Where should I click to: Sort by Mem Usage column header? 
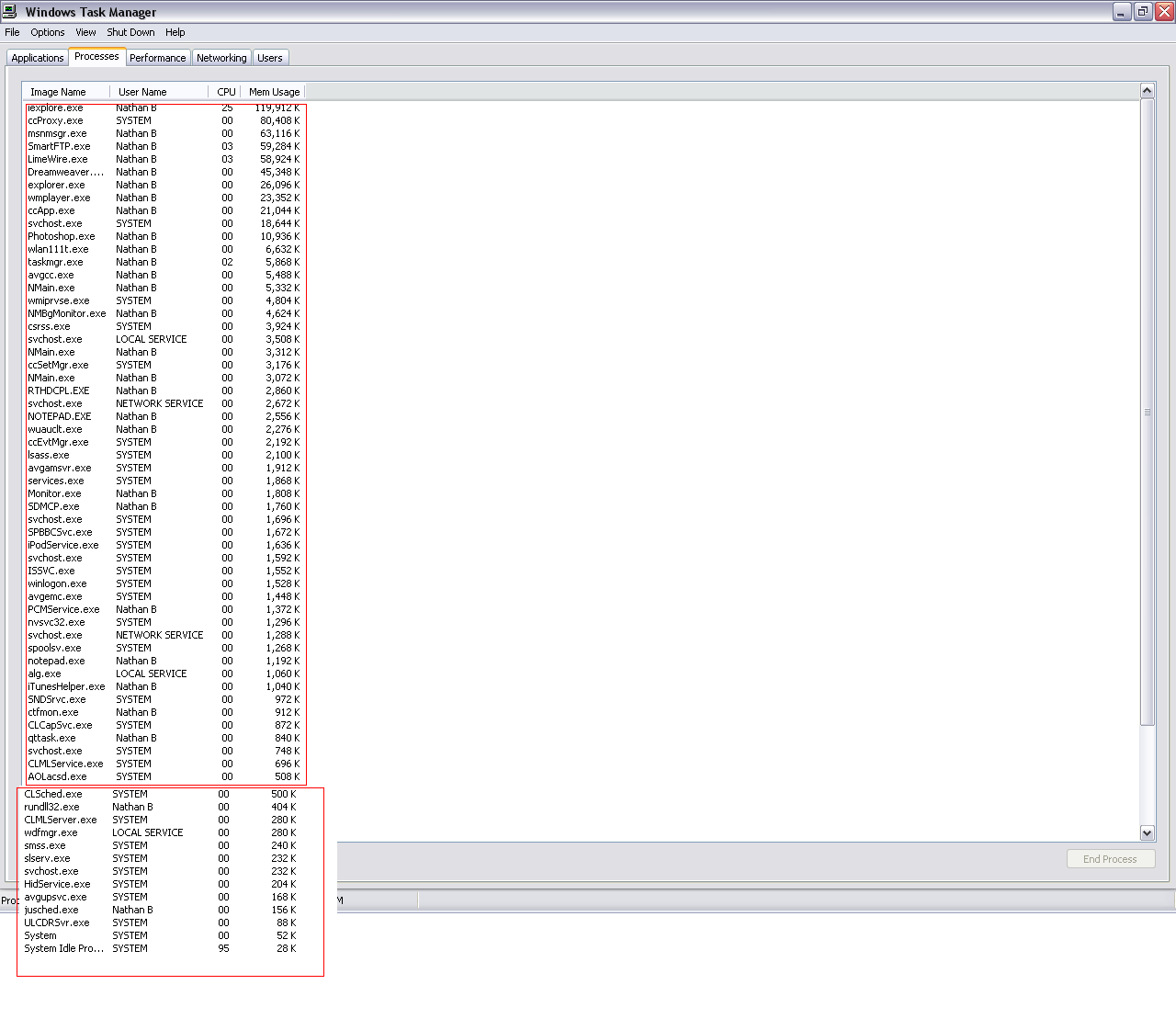click(274, 92)
